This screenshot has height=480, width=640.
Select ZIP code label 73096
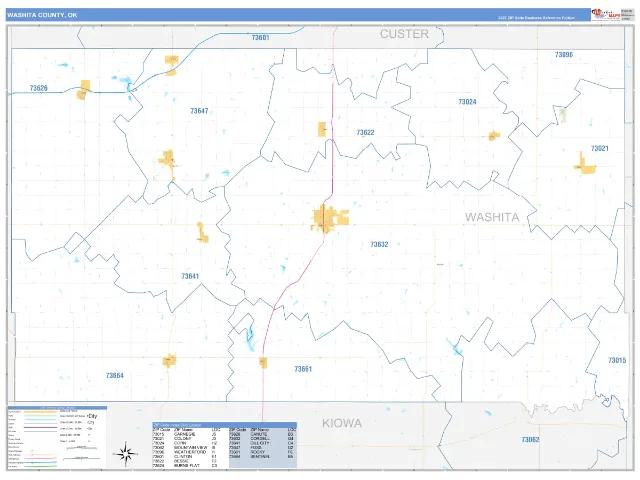coord(564,55)
